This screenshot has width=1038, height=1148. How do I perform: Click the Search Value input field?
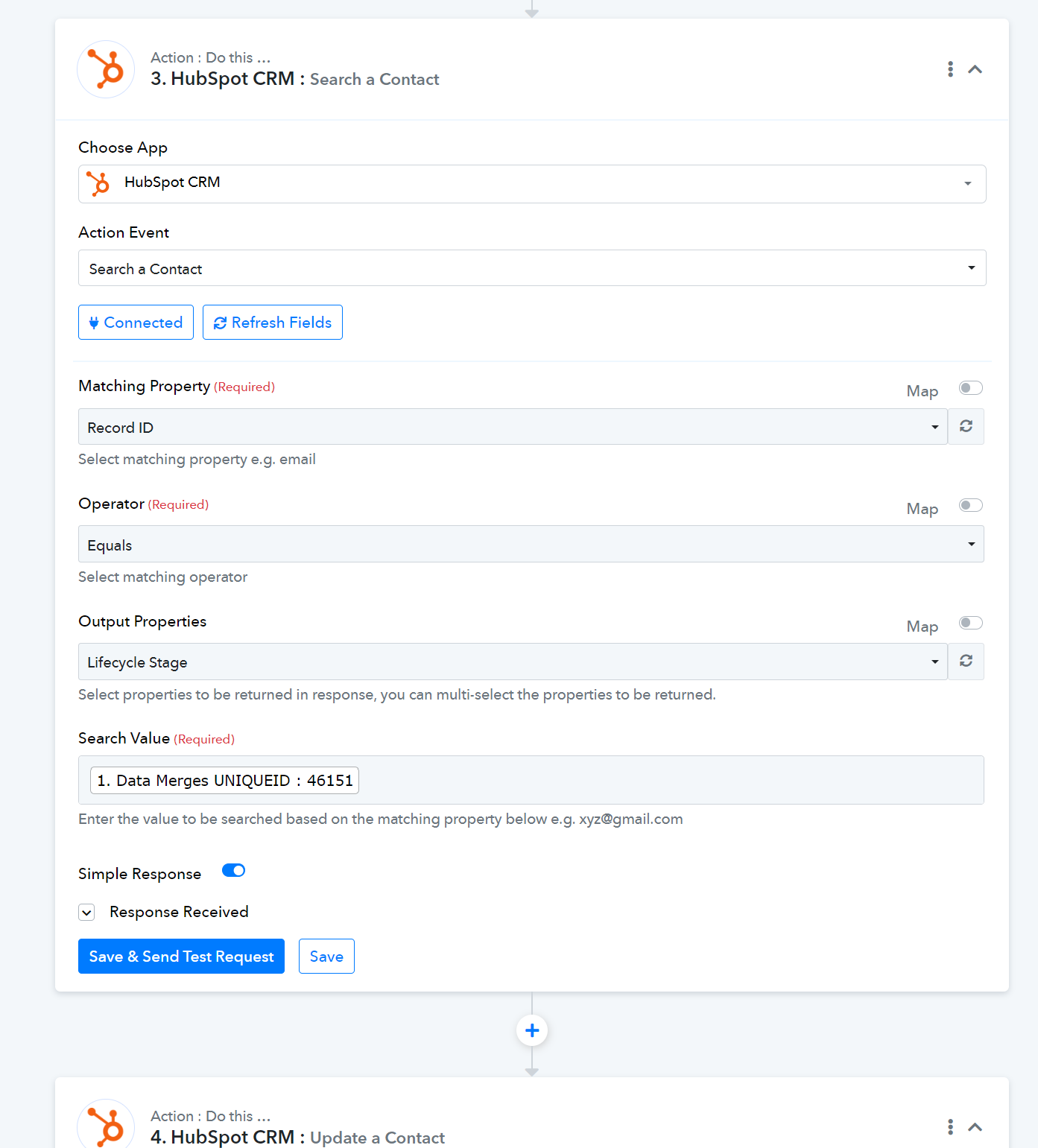531,780
